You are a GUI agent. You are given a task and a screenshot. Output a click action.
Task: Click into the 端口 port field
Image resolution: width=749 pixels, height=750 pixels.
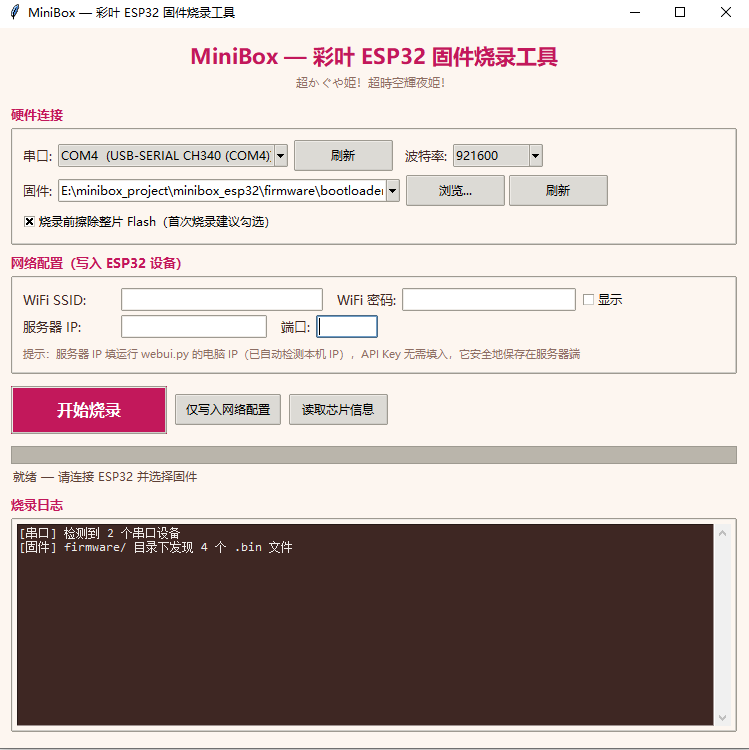[347, 327]
